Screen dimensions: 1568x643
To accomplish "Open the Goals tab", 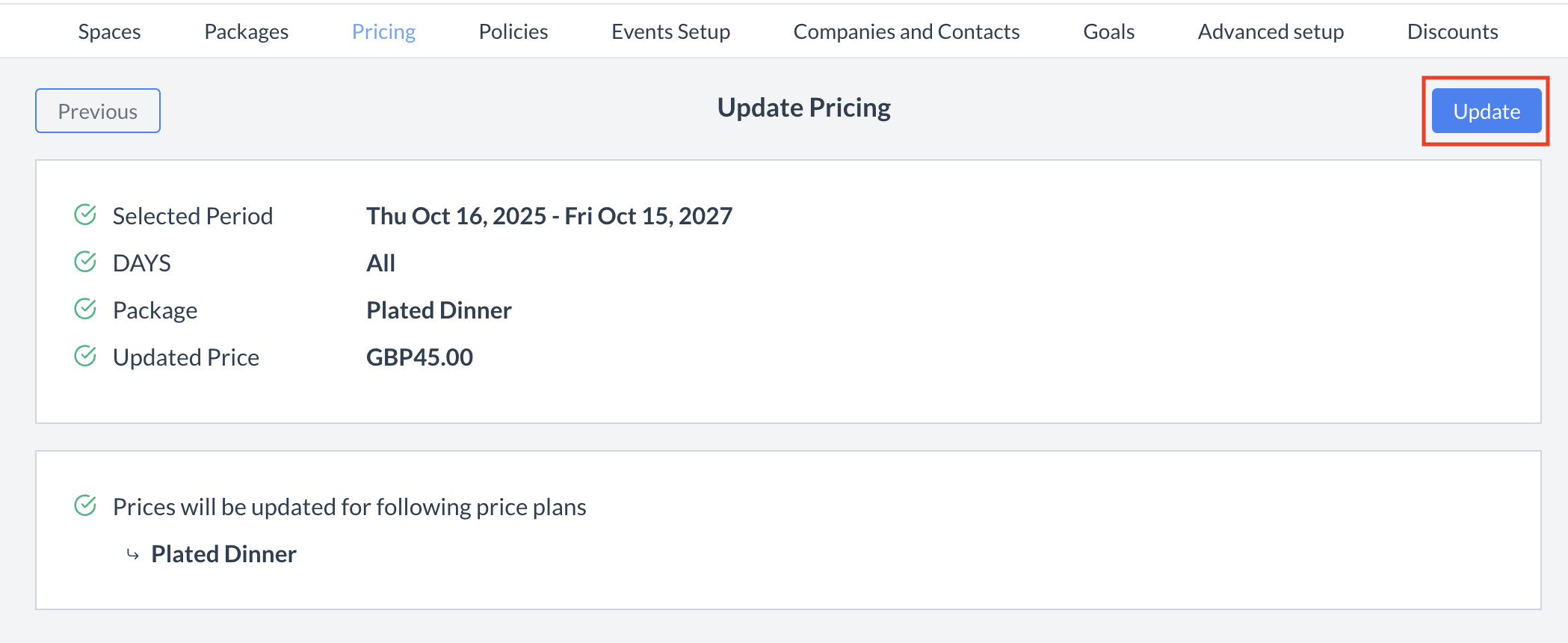I will click(1108, 31).
